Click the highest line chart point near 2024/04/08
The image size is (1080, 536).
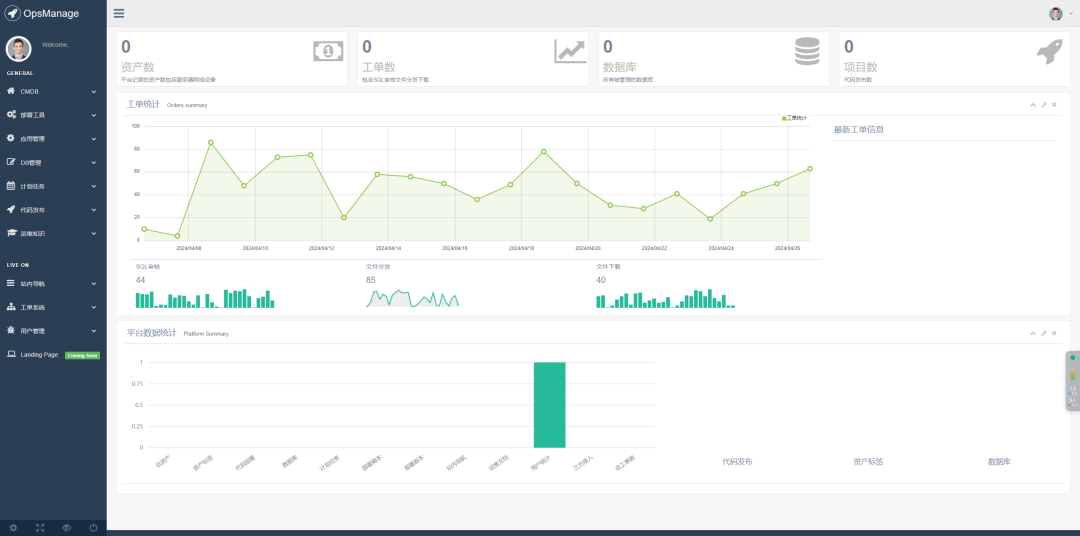[x=211, y=142]
